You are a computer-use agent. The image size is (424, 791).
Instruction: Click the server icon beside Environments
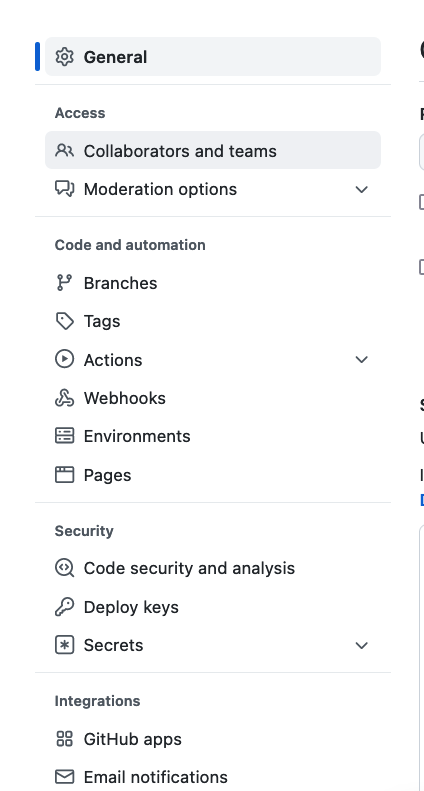click(64, 436)
